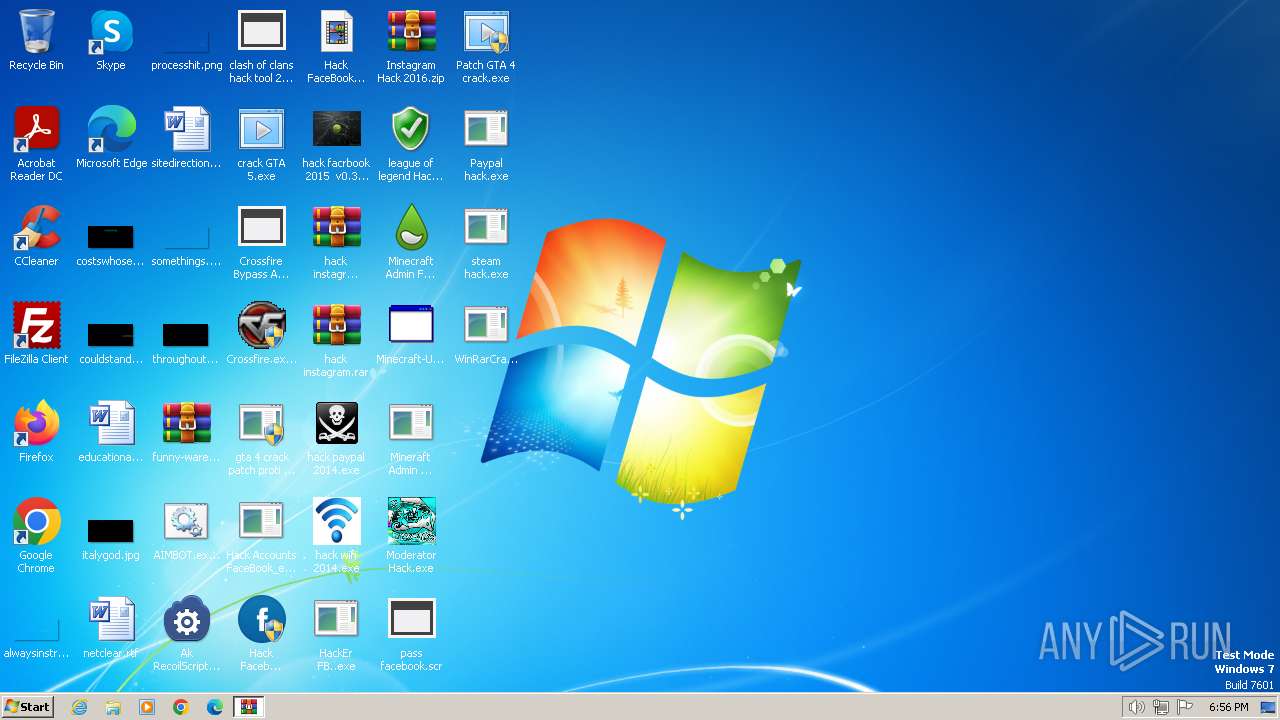1280x720 pixels.
Task: Select AIMBOT.exe gear icon
Action: [186, 522]
